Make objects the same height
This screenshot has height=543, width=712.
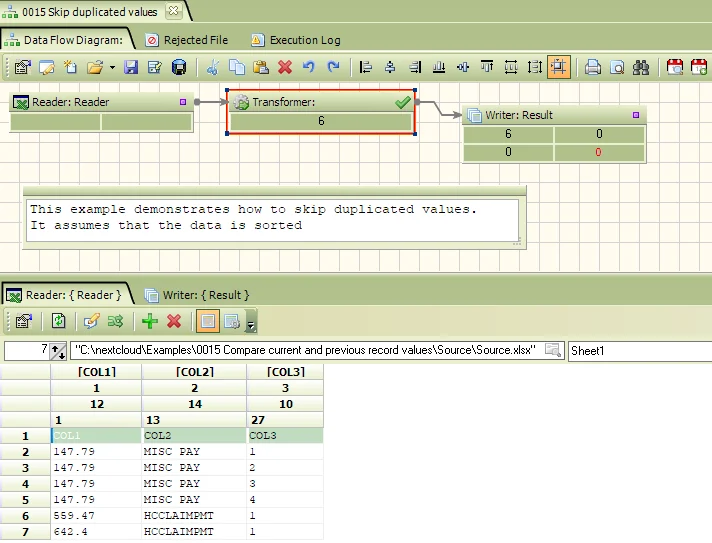535,68
